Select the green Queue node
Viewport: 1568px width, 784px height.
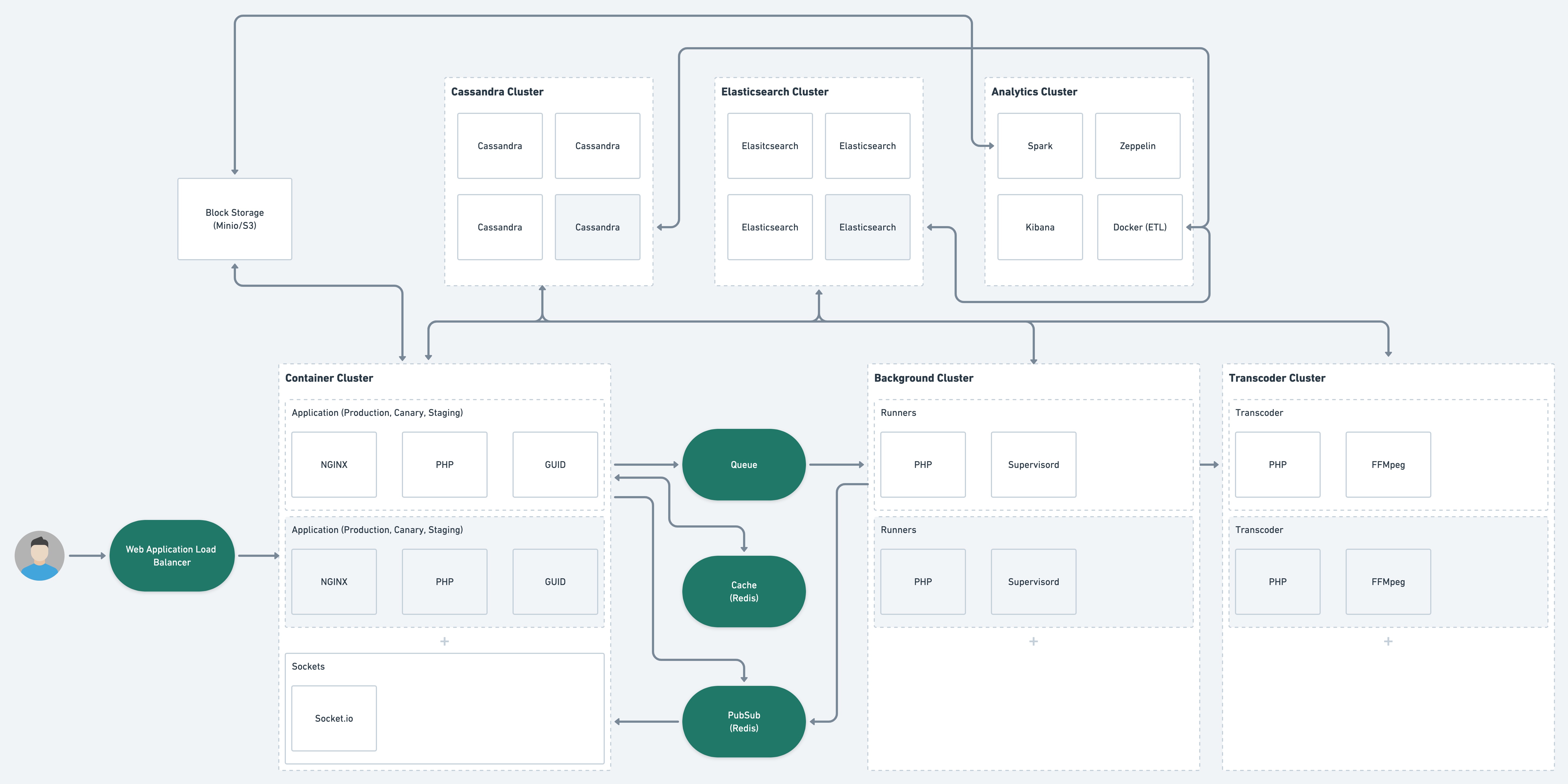coord(743,464)
